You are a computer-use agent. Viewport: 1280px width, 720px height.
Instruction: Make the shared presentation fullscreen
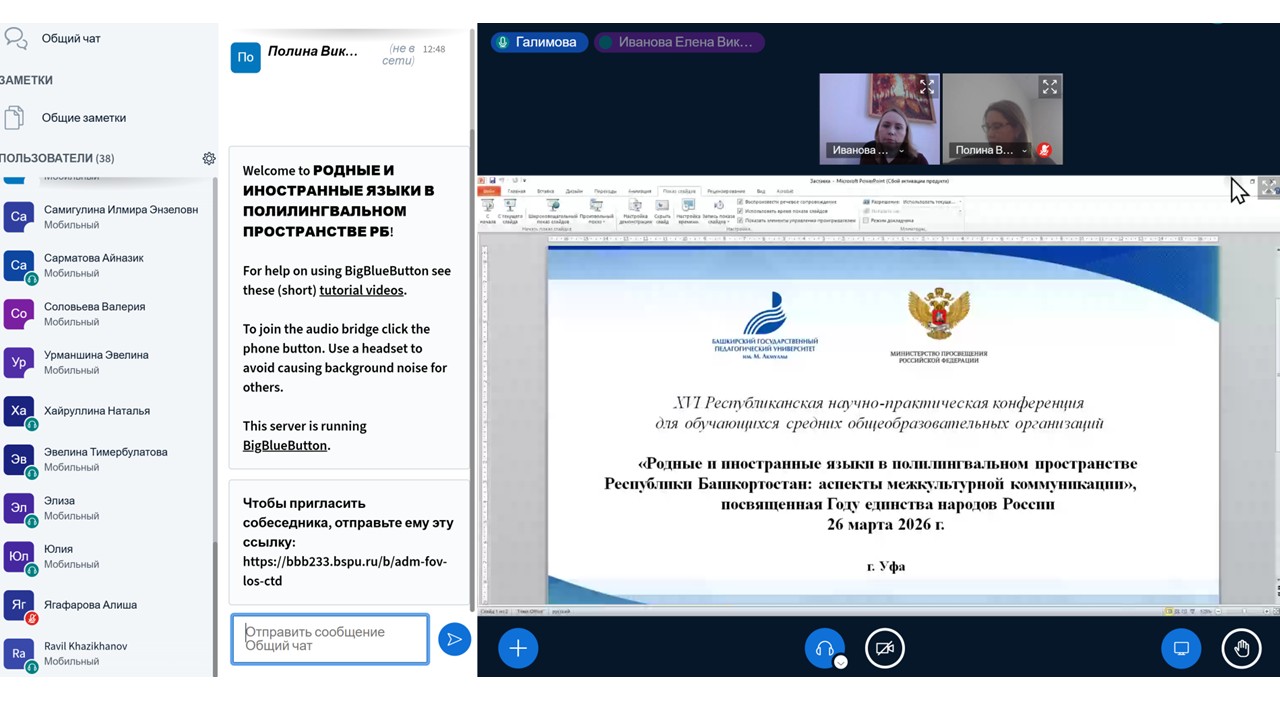[x=1268, y=187]
